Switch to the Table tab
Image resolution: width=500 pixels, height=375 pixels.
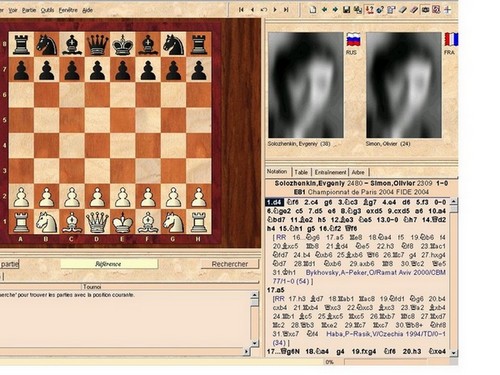tap(301, 172)
